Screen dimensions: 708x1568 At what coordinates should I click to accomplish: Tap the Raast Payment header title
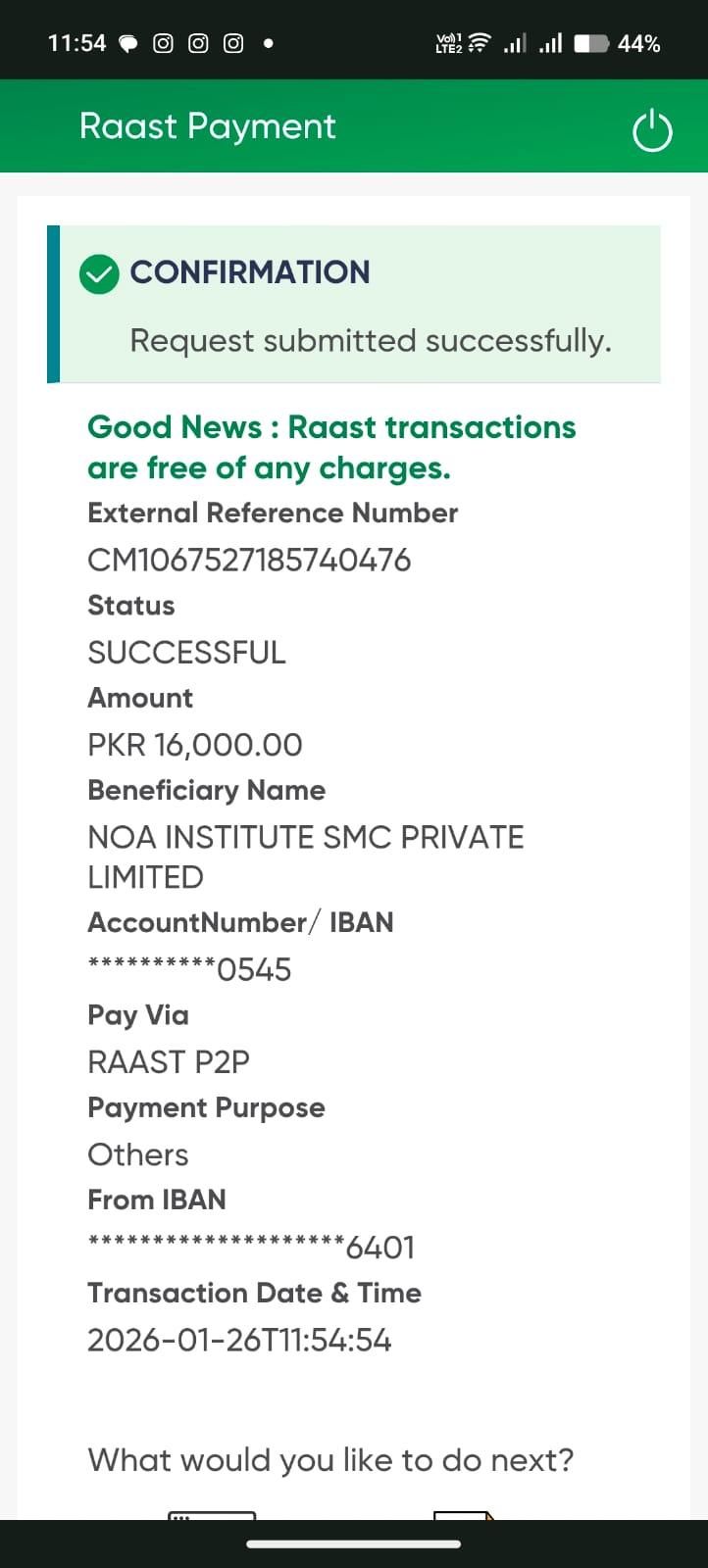[x=208, y=126]
